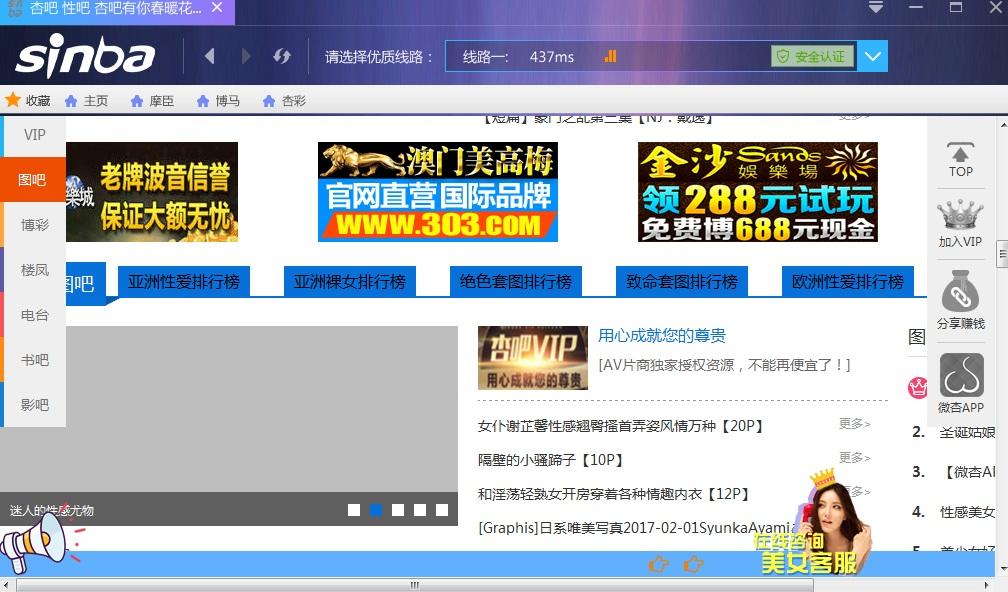Open the 澳门美高梅 www.303.com banner
Viewport: 1008px width, 592px height.
pos(438,192)
